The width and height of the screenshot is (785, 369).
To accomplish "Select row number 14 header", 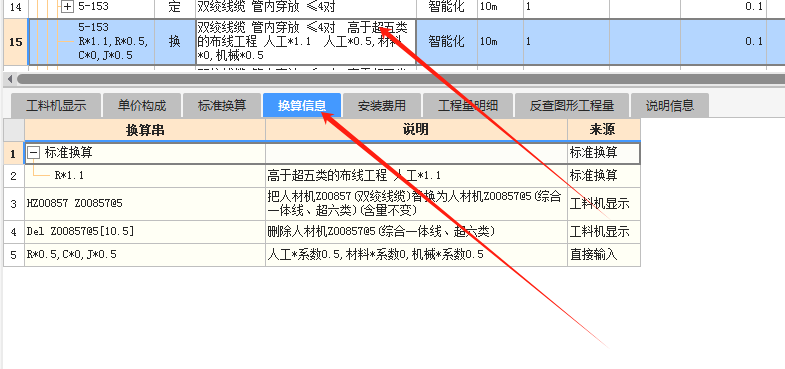I will coord(16,7).
